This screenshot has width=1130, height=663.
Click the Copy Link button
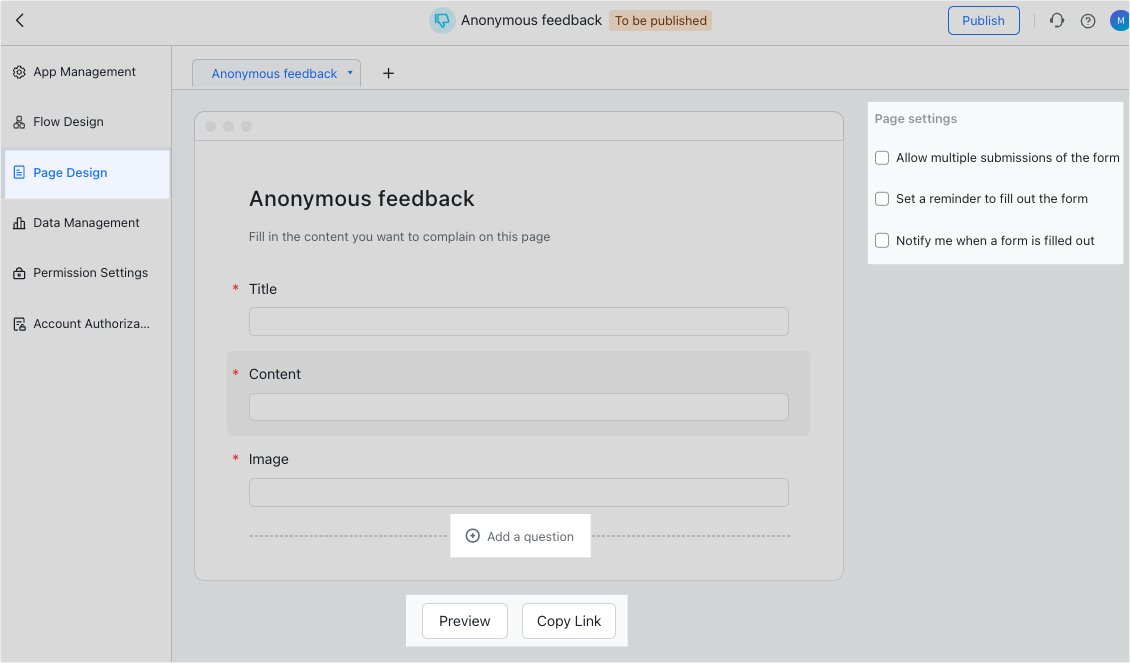click(568, 621)
